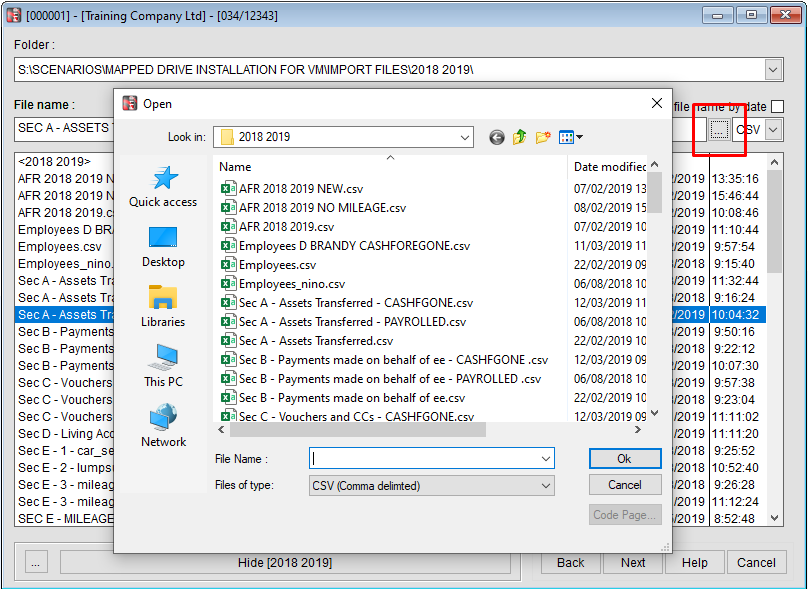
Task: Expand the File Name history dropdown
Action: [x=546, y=459]
